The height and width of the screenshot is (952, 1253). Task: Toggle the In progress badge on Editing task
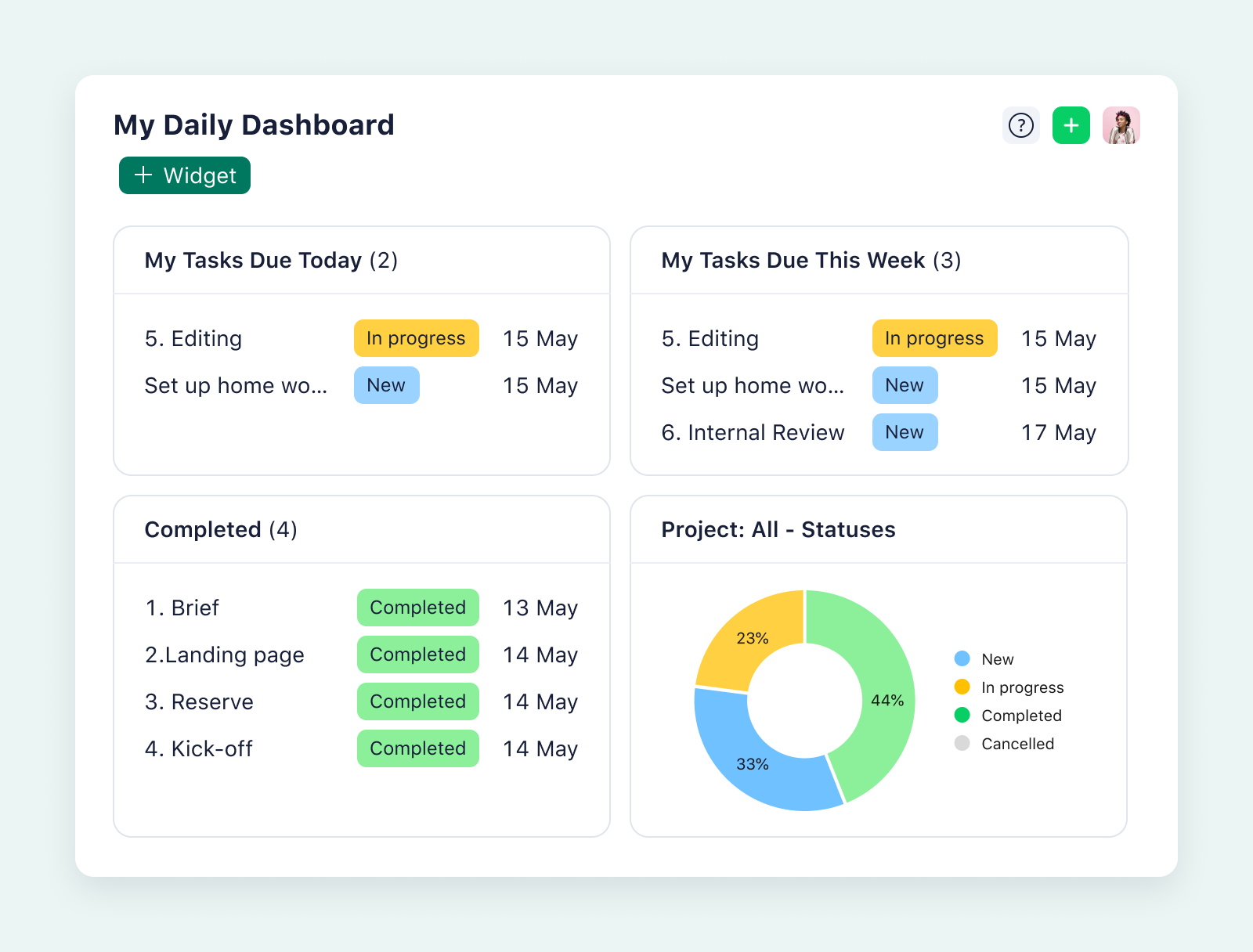point(416,338)
